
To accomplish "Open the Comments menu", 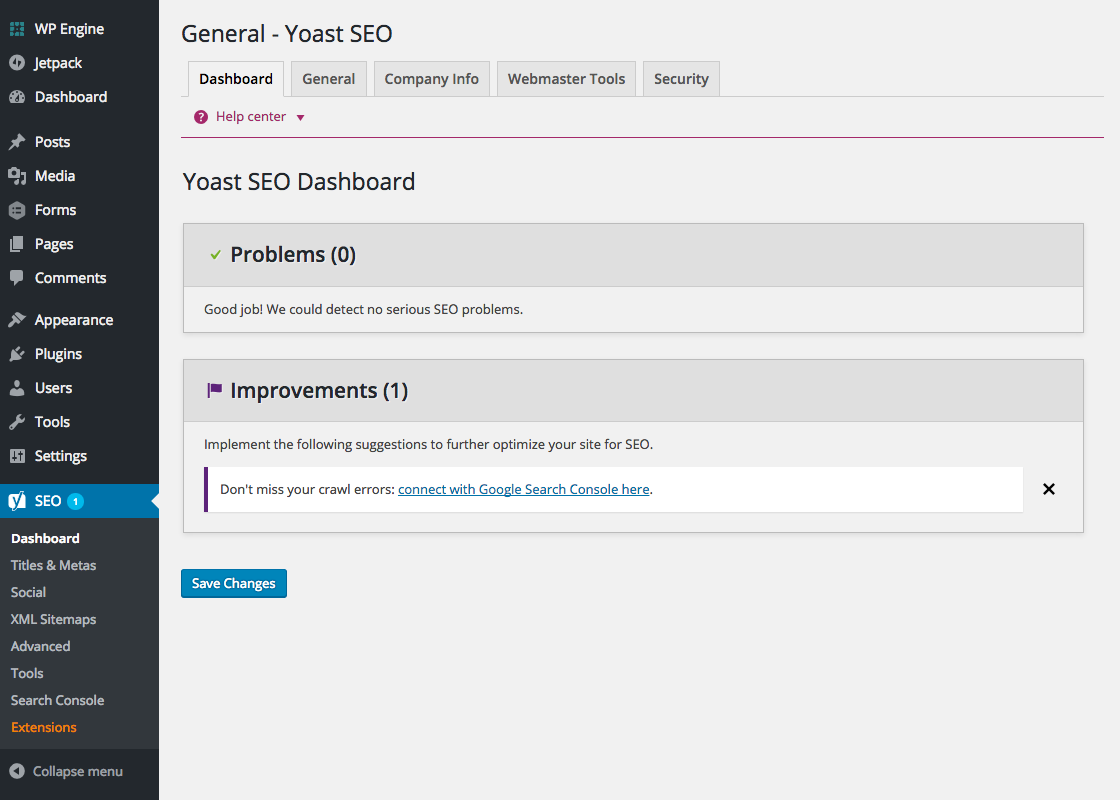I will 79,278.
